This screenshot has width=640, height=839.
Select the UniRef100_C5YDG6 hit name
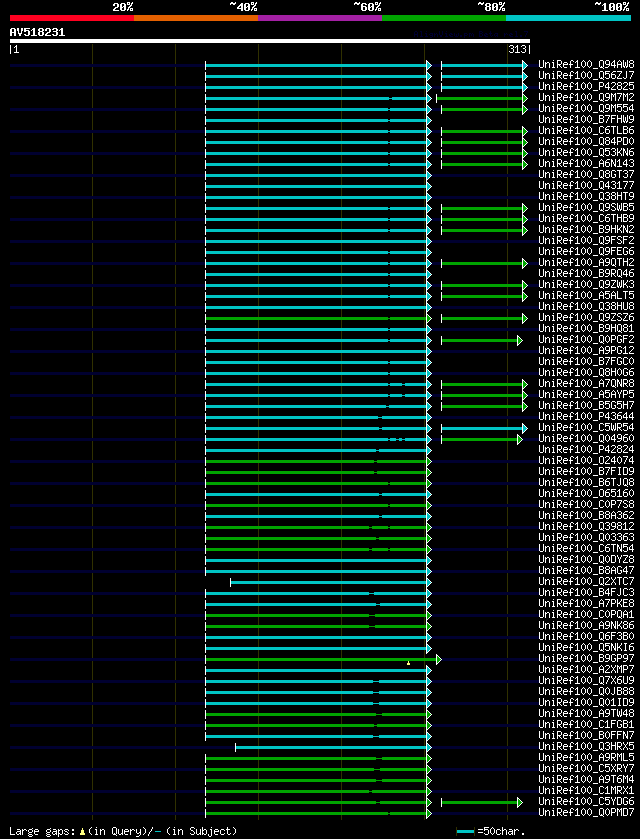click(586, 803)
